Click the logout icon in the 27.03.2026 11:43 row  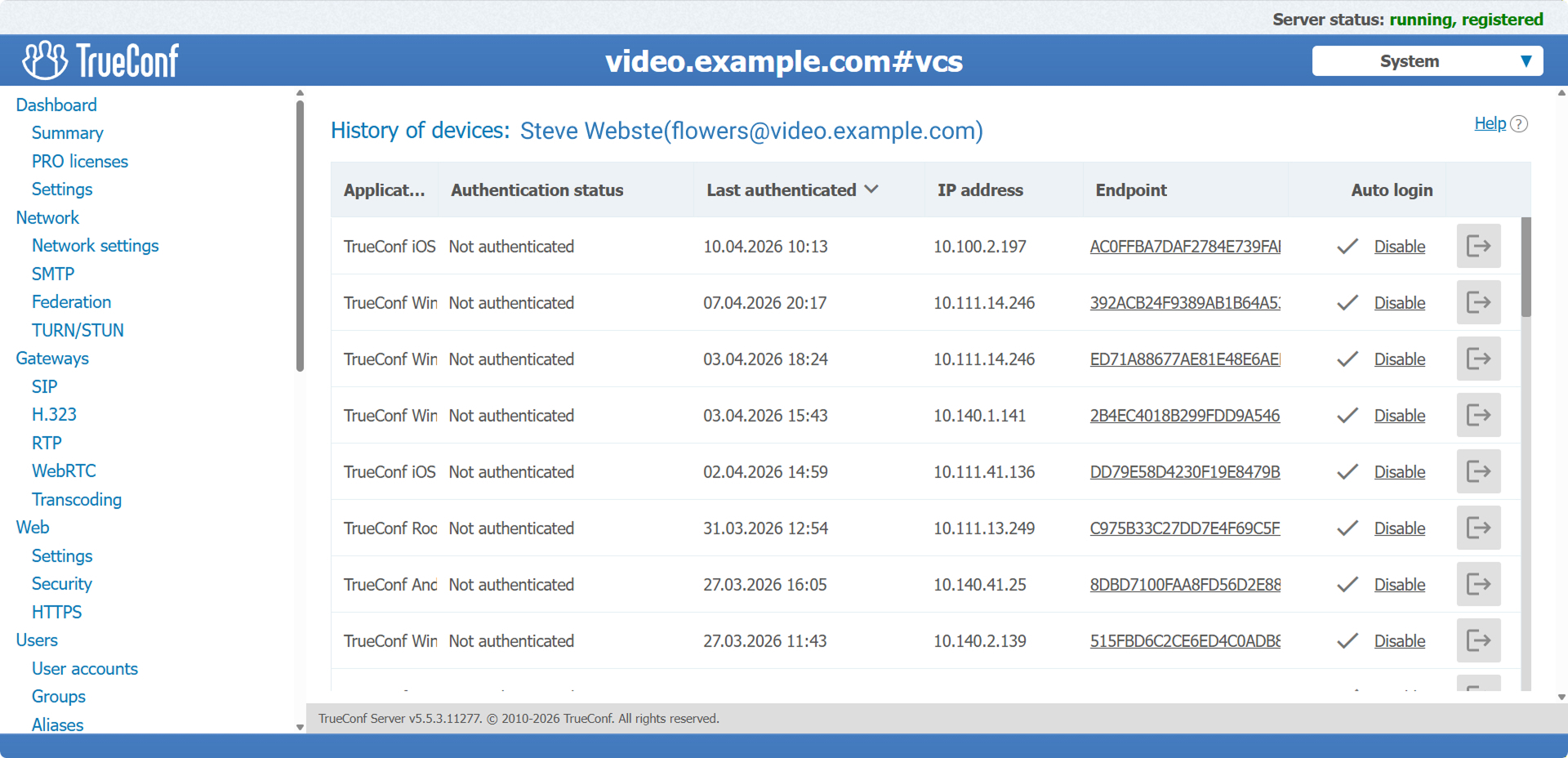pyautogui.click(x=1478, y=640)
